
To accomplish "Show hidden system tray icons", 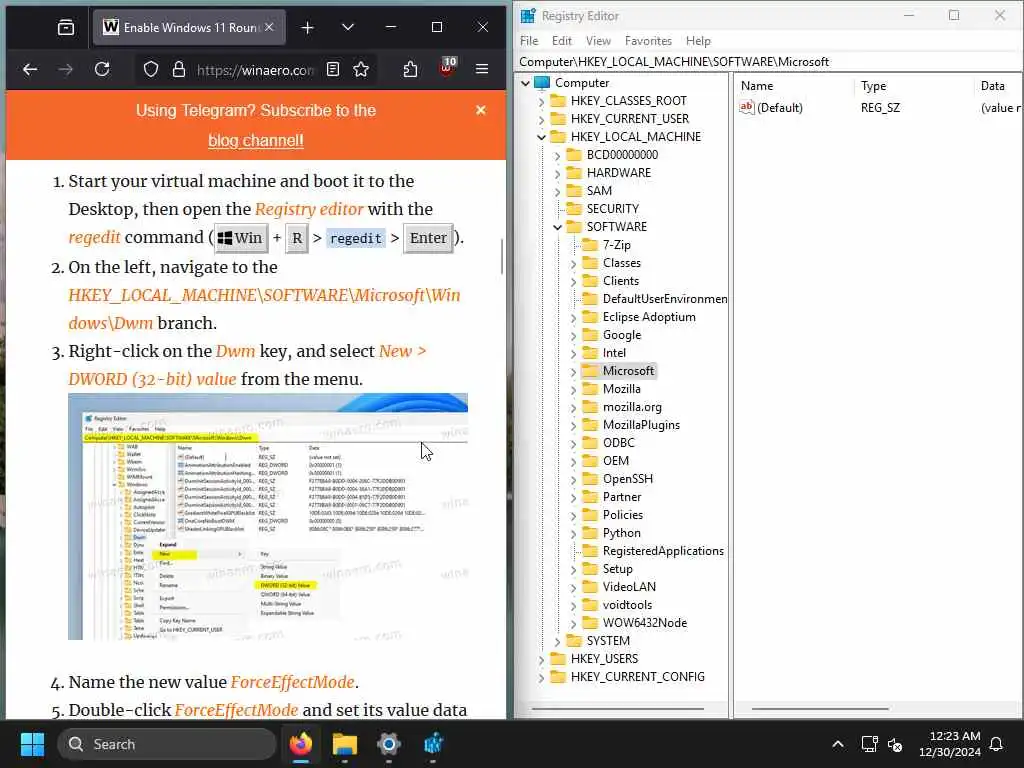I will (x=838, y=744).
